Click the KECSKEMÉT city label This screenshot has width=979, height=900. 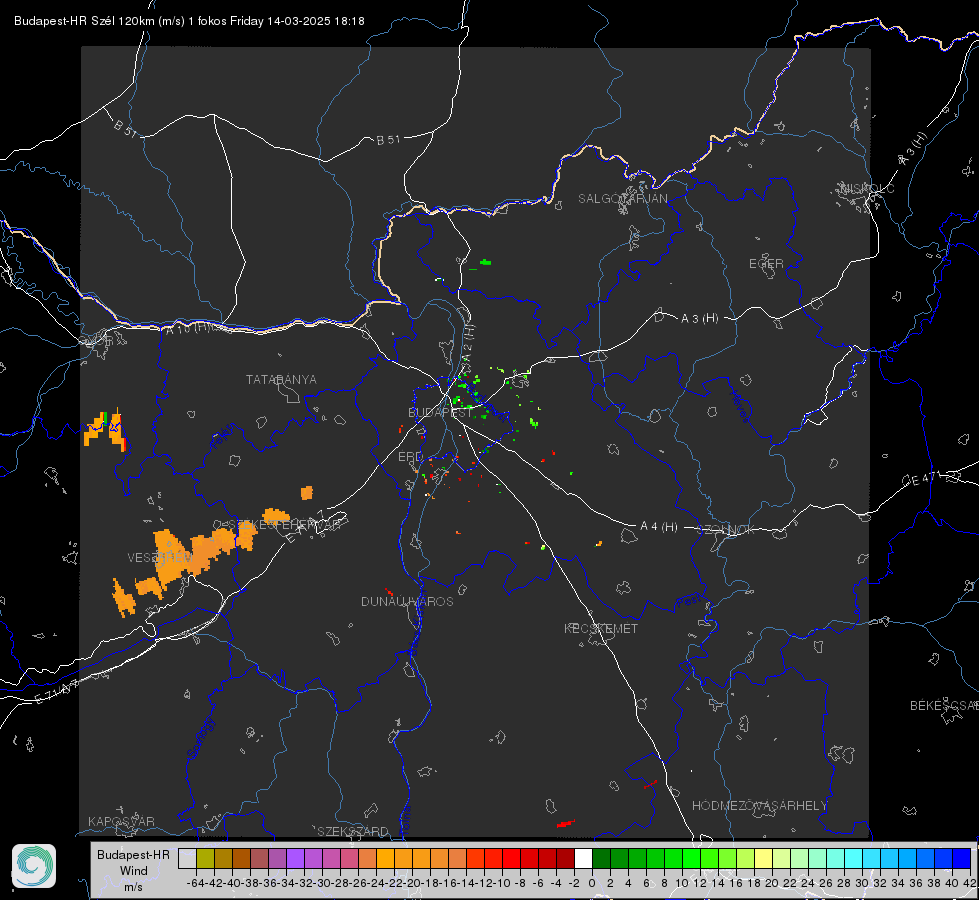(x=601, y=628)
